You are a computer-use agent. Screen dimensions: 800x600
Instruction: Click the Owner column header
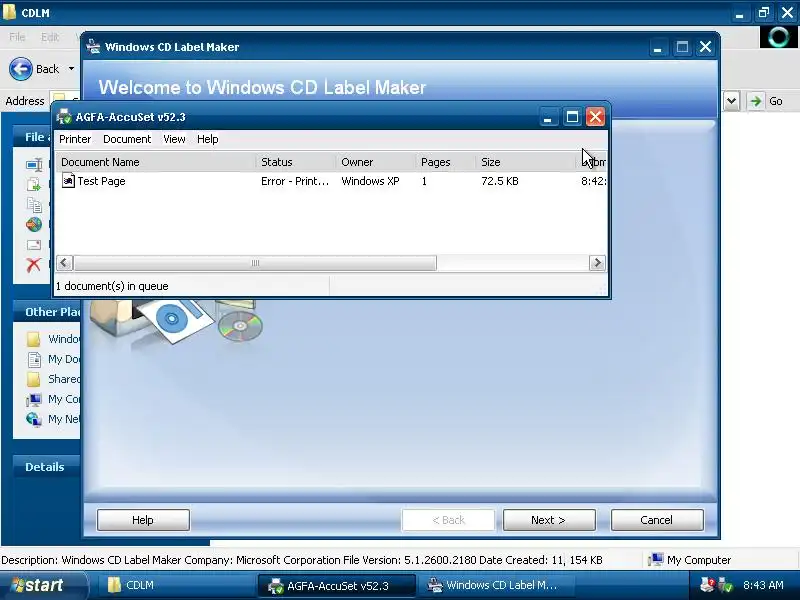375,162
